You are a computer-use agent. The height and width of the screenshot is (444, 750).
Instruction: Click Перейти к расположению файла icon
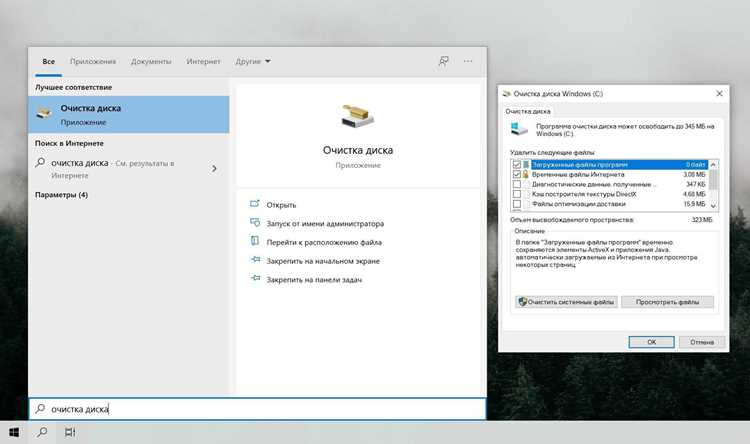click(255, 241)
